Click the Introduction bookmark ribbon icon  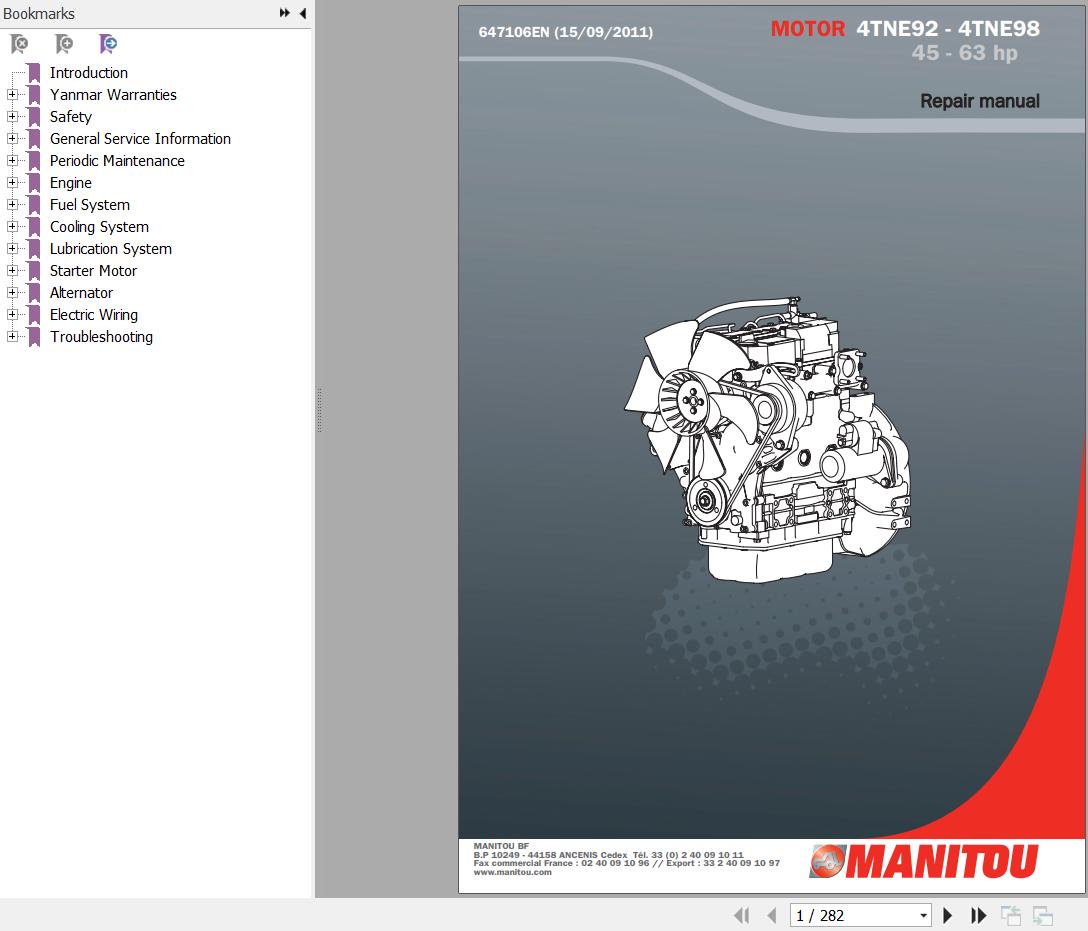[34, 73]
